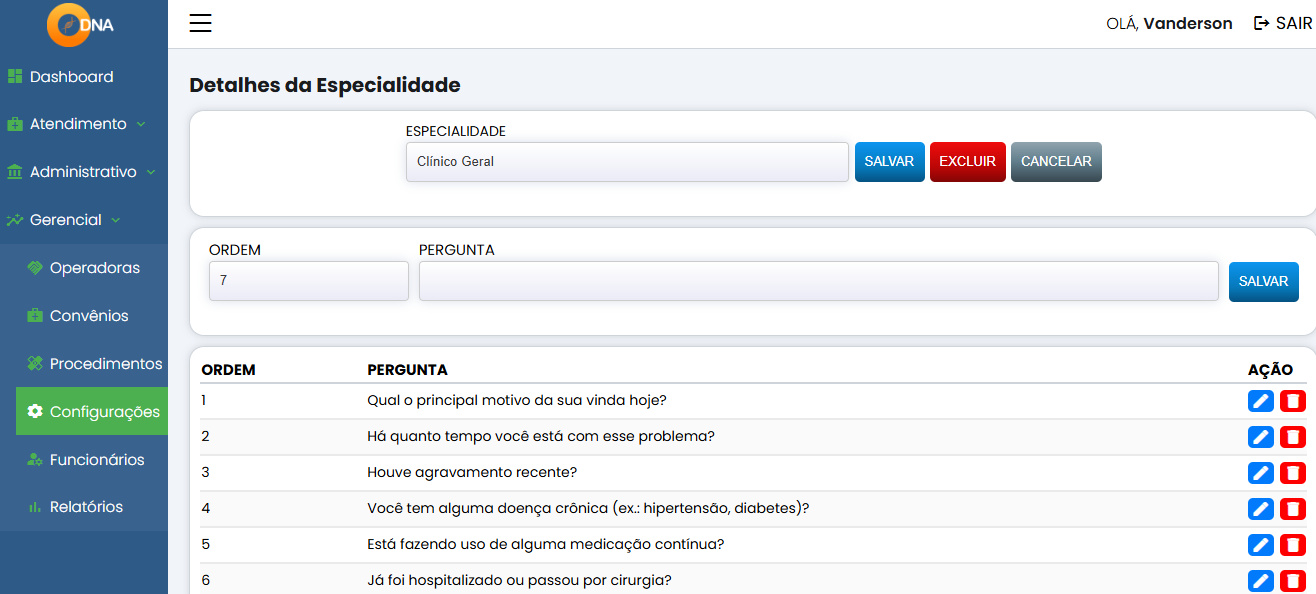Click the red EXCLUIR button

click(x=967, y=161)
